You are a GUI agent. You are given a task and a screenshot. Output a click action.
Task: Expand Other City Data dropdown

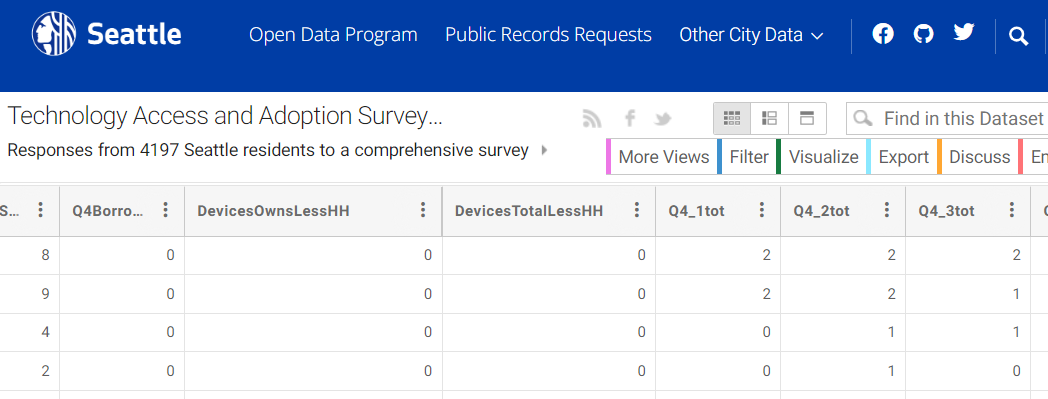[x=751, y=35]
